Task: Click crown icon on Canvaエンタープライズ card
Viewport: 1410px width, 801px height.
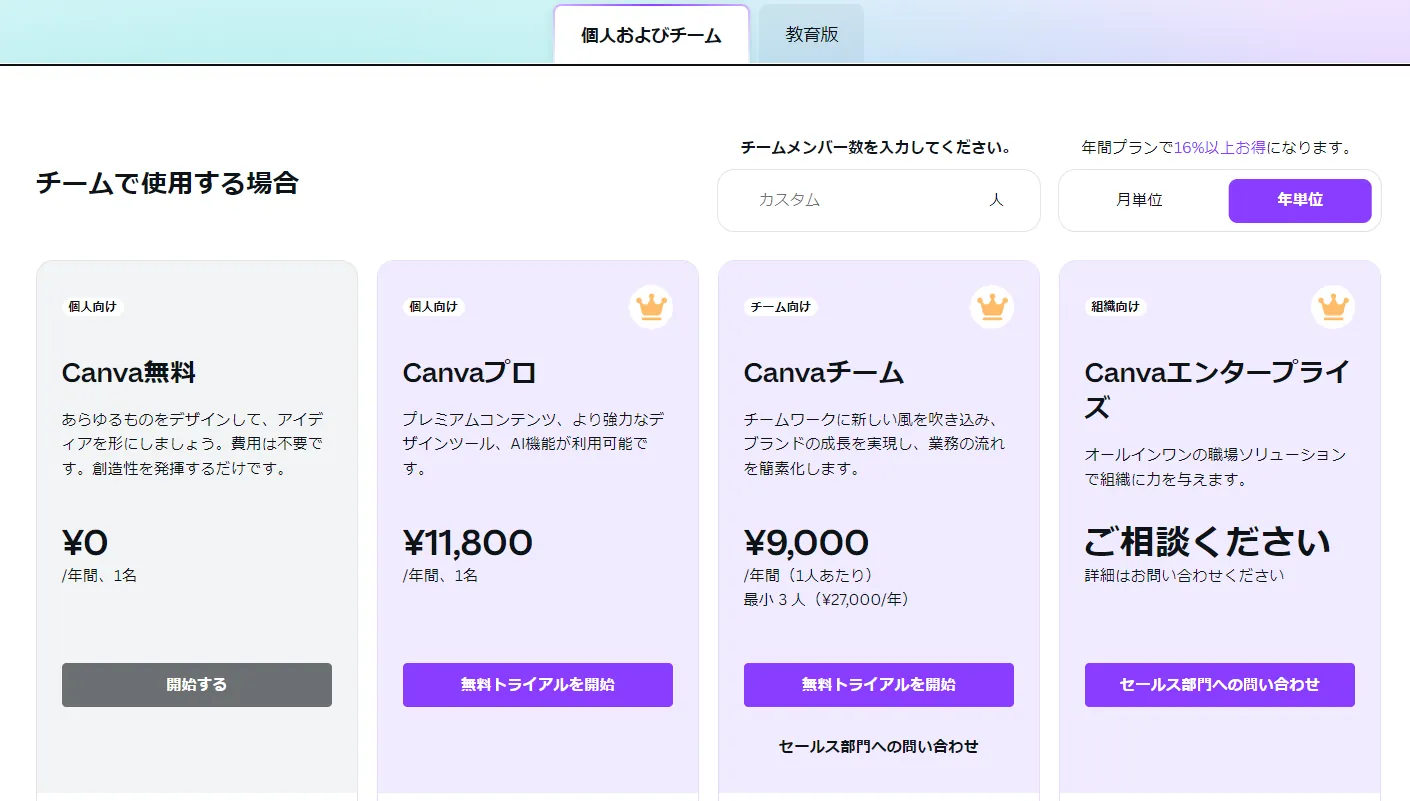Action: (1333, 307)
